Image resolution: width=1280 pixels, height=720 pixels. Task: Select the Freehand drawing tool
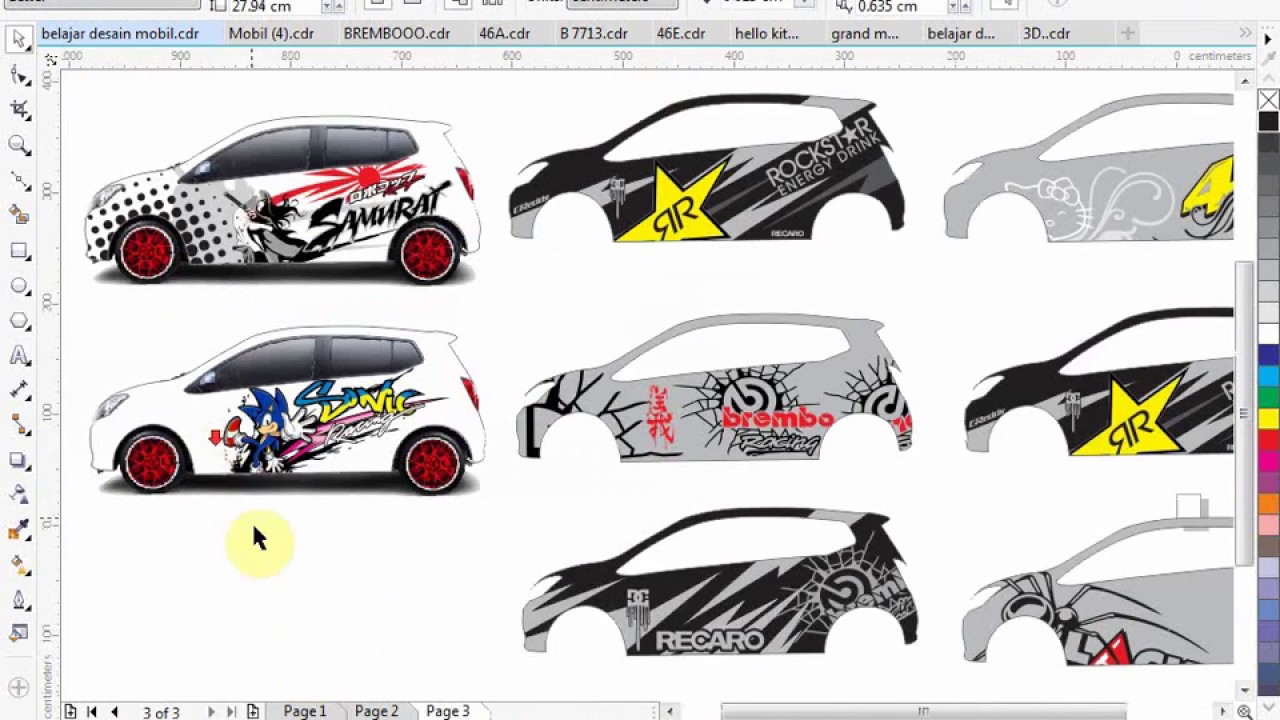pos(19,180)
